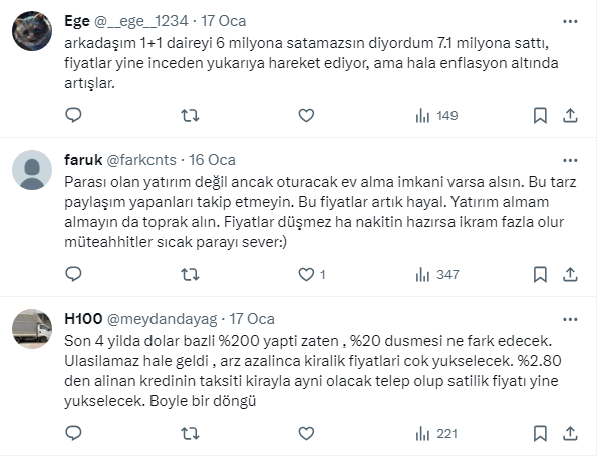The width and height of the screenshot is (603, 456).
Task: Retweet faruk's post
Action: tap(189, 274)
